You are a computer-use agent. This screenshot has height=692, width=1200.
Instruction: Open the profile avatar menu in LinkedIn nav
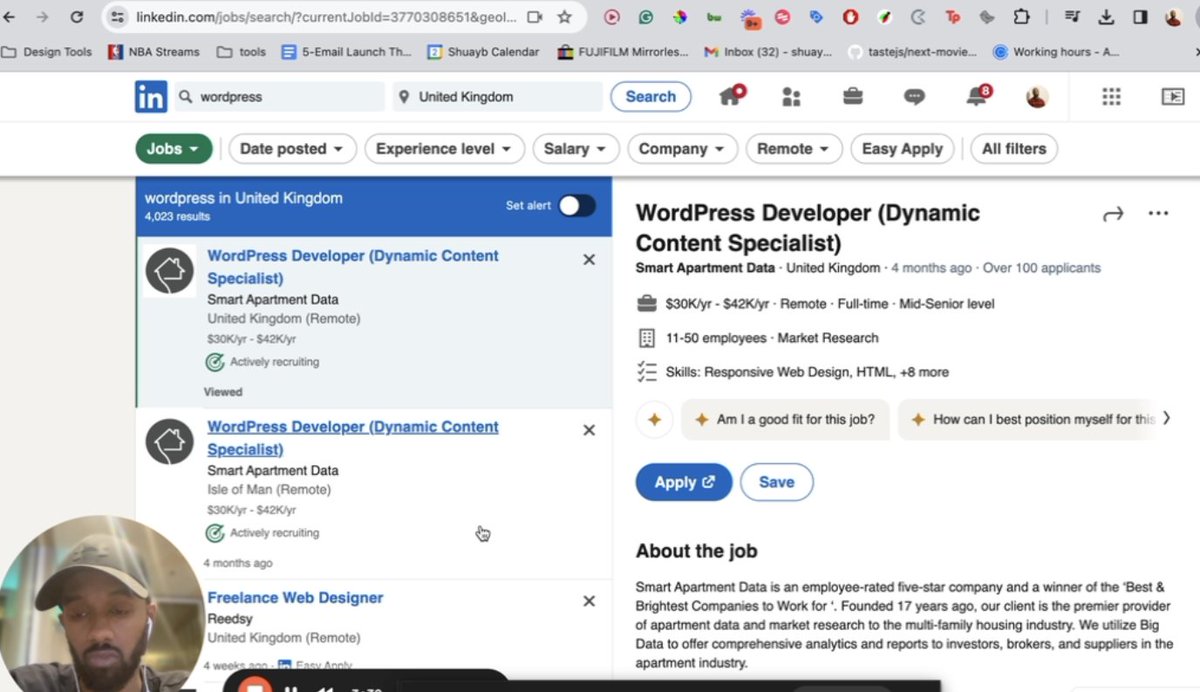click(x=1037, y=97)
